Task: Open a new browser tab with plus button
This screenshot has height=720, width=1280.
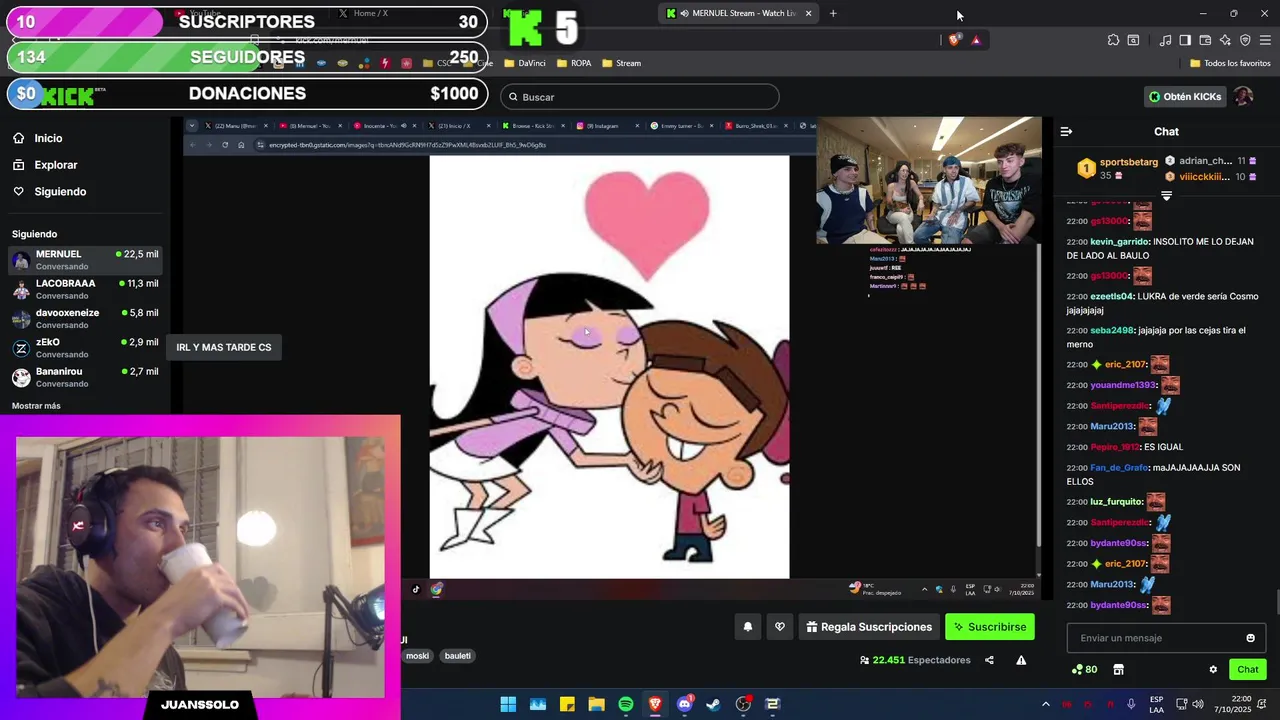Action: point(833,13)
